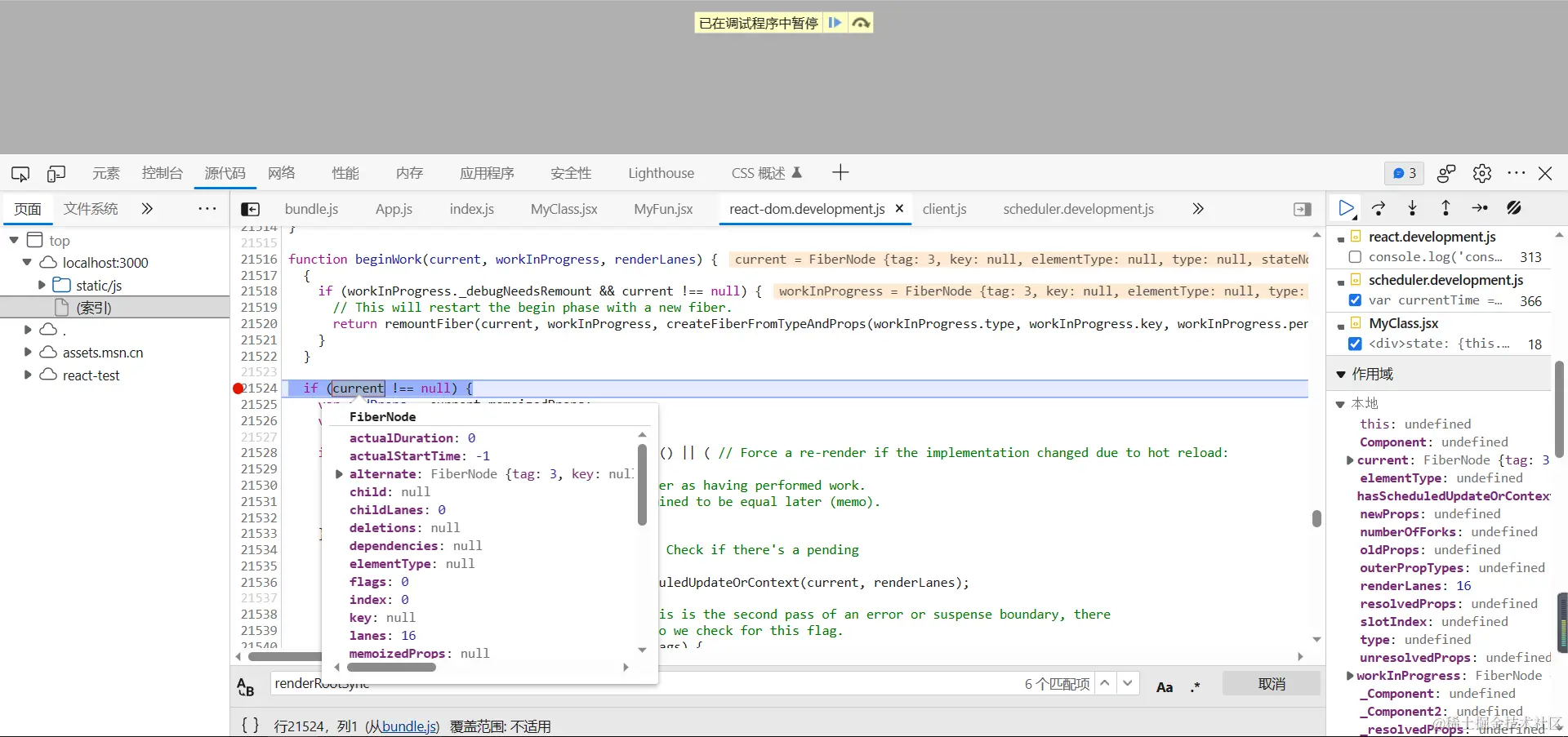Activate inspect element picker tool
Viewport: 1568px width, 737px height.
click(x=20, y=173)
